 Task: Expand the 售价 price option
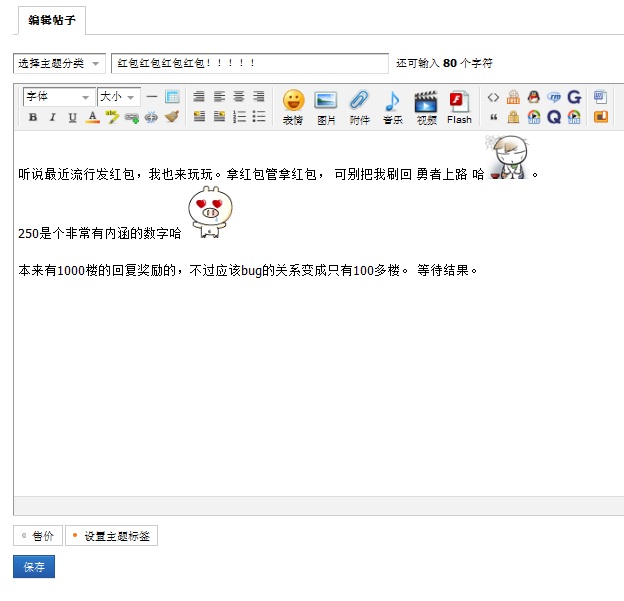tap(38, 536)
